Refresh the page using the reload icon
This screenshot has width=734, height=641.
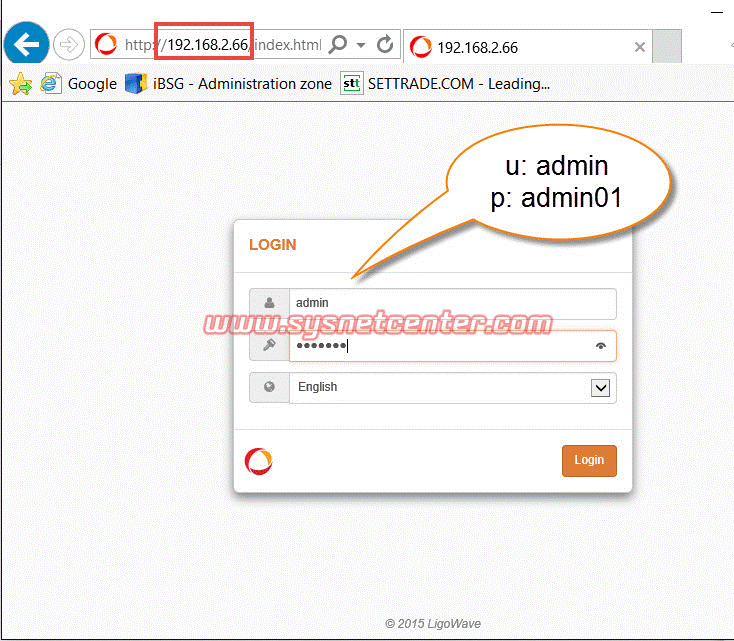click(385, 45)
